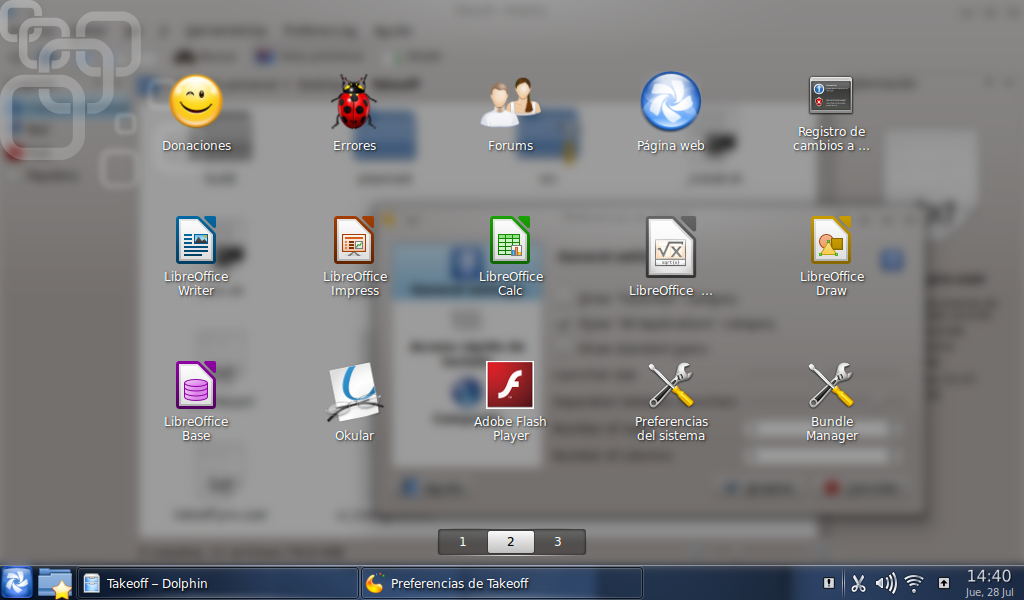The height and width of the screenshot is (600, 1024).
Task: Show hidden system tray icons
Action: pos(944,583)
